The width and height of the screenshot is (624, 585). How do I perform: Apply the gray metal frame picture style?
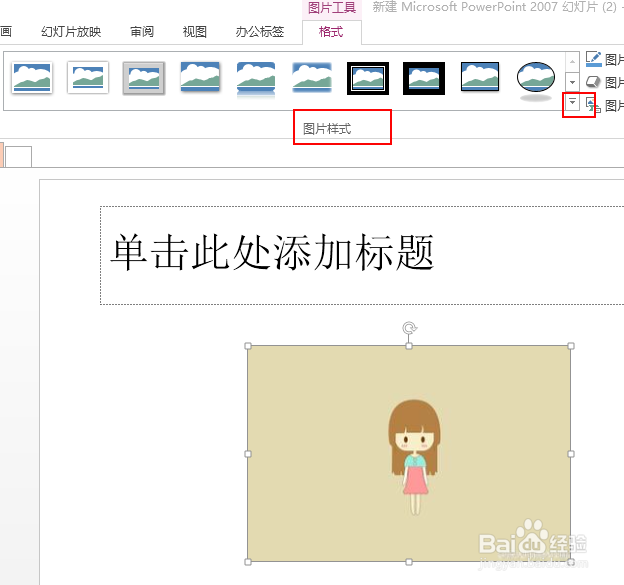[x=144, y=78]
